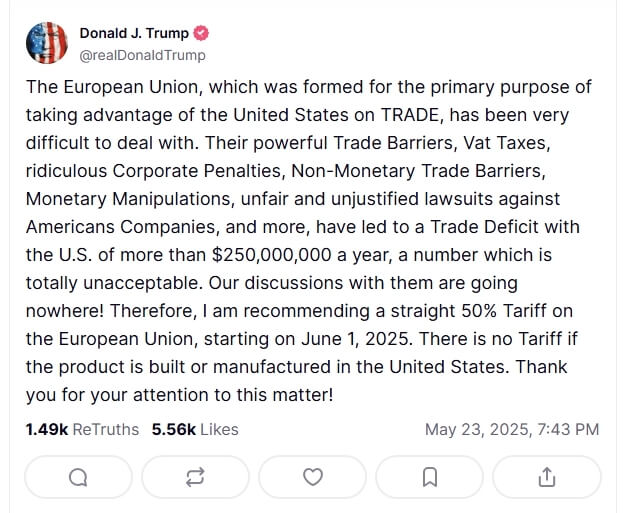Click "Monetary Manipulations" phrase in post
This screenshot has height=513, width=629.
coord(128,199)
